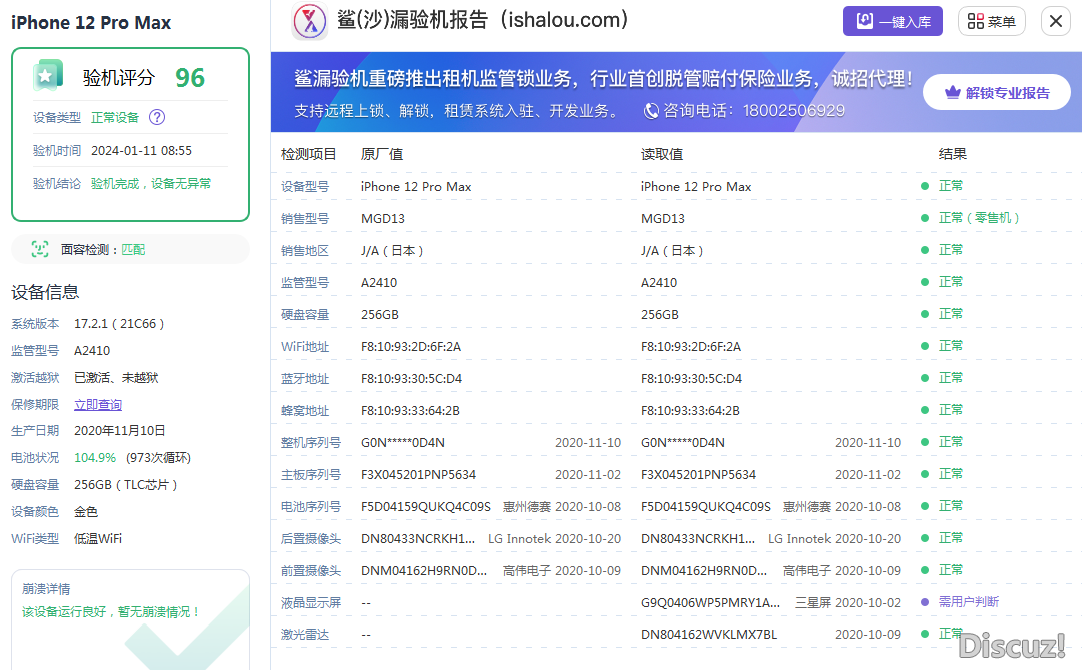Click the crown icon in 解锁专业报告
Viewport: 1082px width, 670px height.
tap(953, 92)
